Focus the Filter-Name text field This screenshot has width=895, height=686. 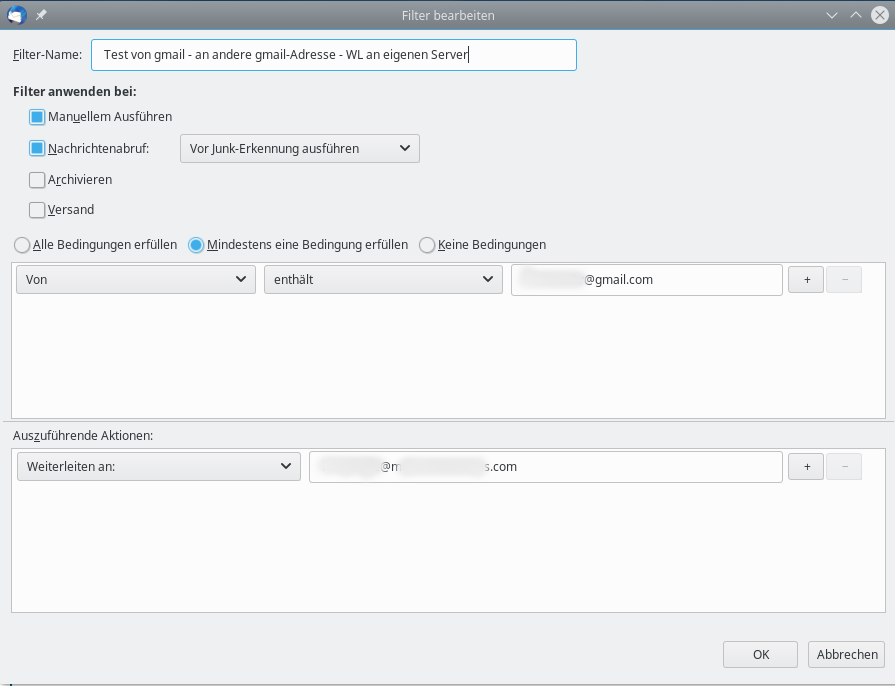[x=334, y=55]
